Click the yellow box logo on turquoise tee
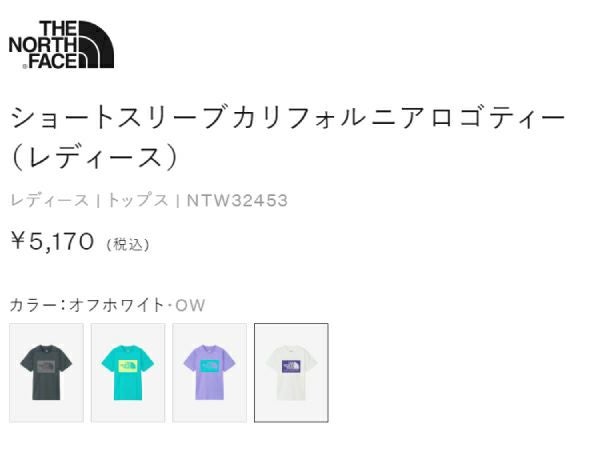The image size is (600, 450). point(128,366)
